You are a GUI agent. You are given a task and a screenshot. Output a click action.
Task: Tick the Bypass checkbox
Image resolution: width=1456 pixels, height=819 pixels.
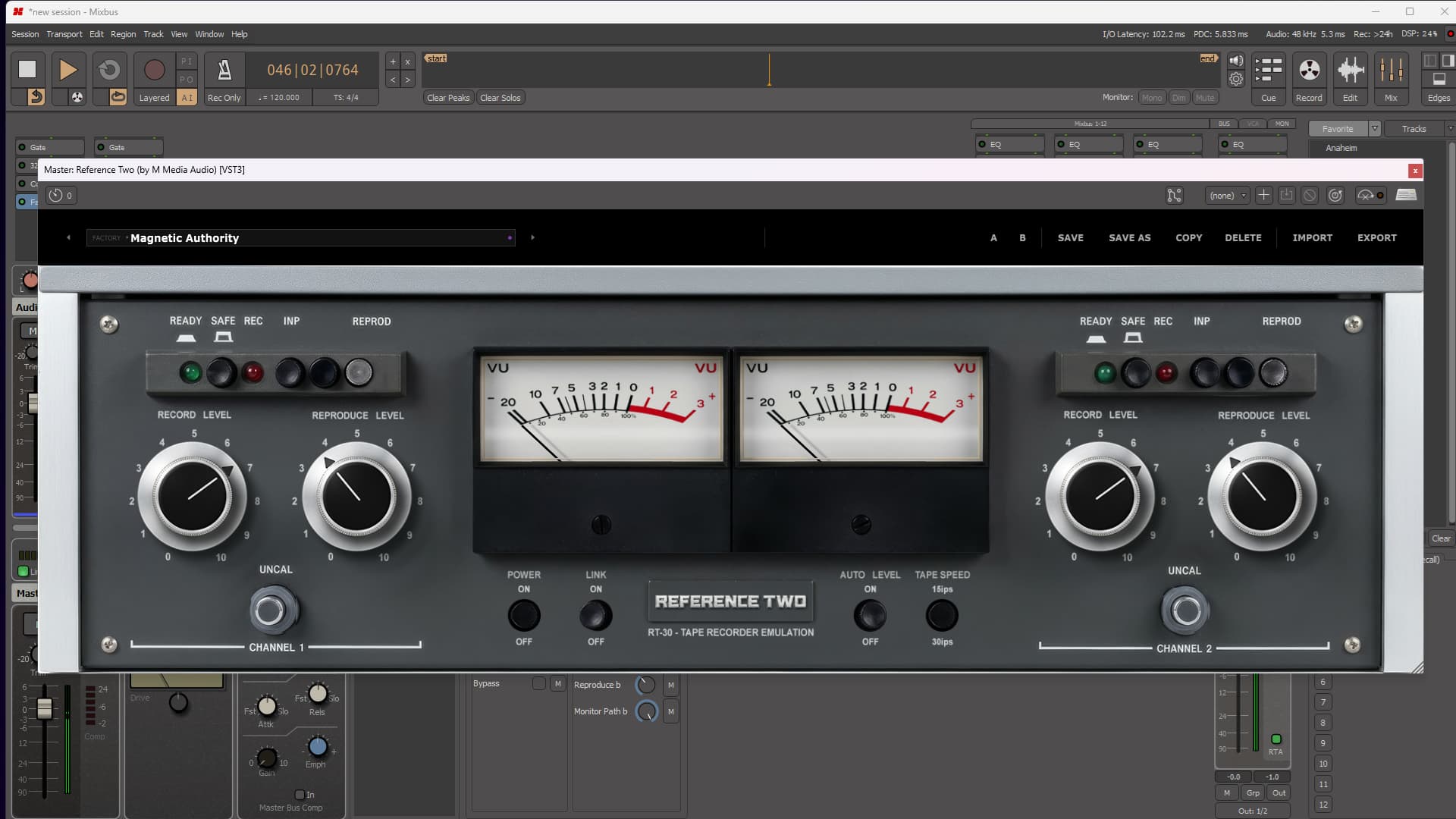(538, 683)
